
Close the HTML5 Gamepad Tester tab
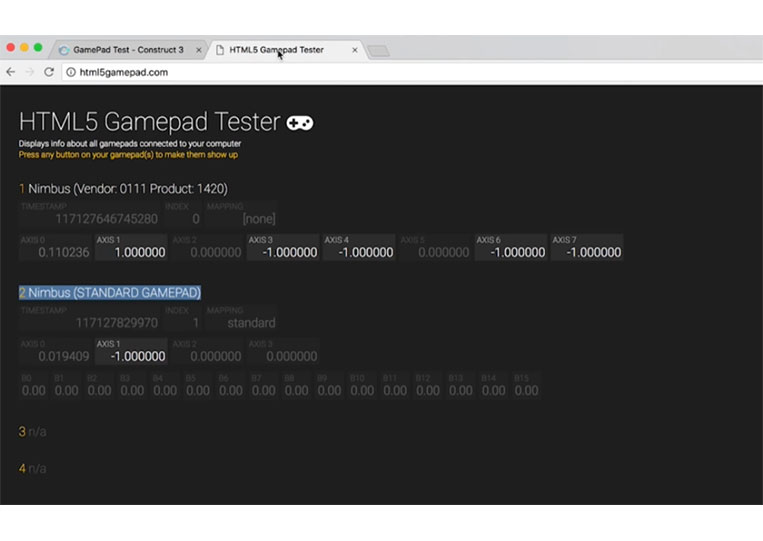coord(355,50)
